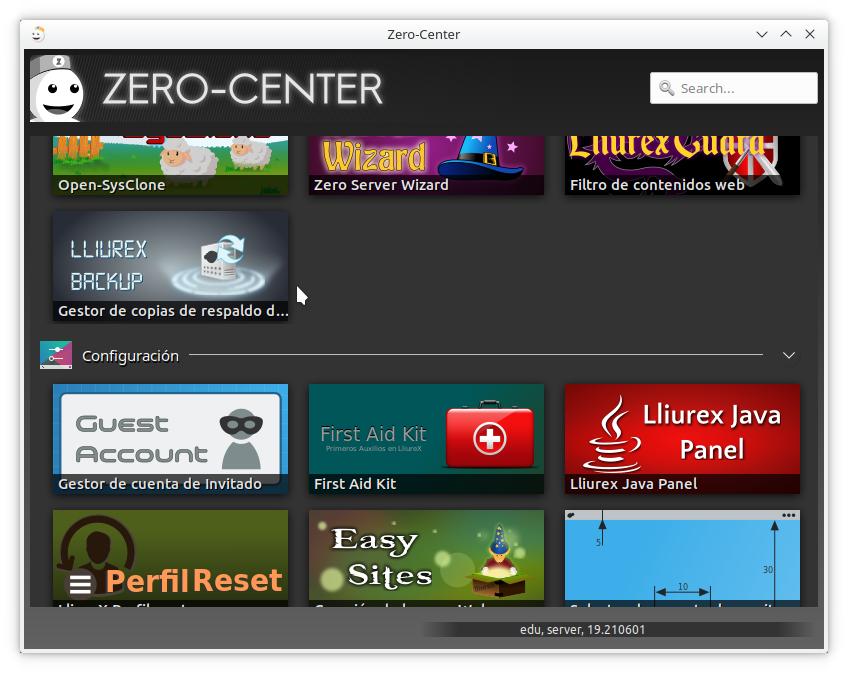This screenshot has height=673, width=848.
Task: Open Filtro de contenidos web tile
Action: pos(682,166)
